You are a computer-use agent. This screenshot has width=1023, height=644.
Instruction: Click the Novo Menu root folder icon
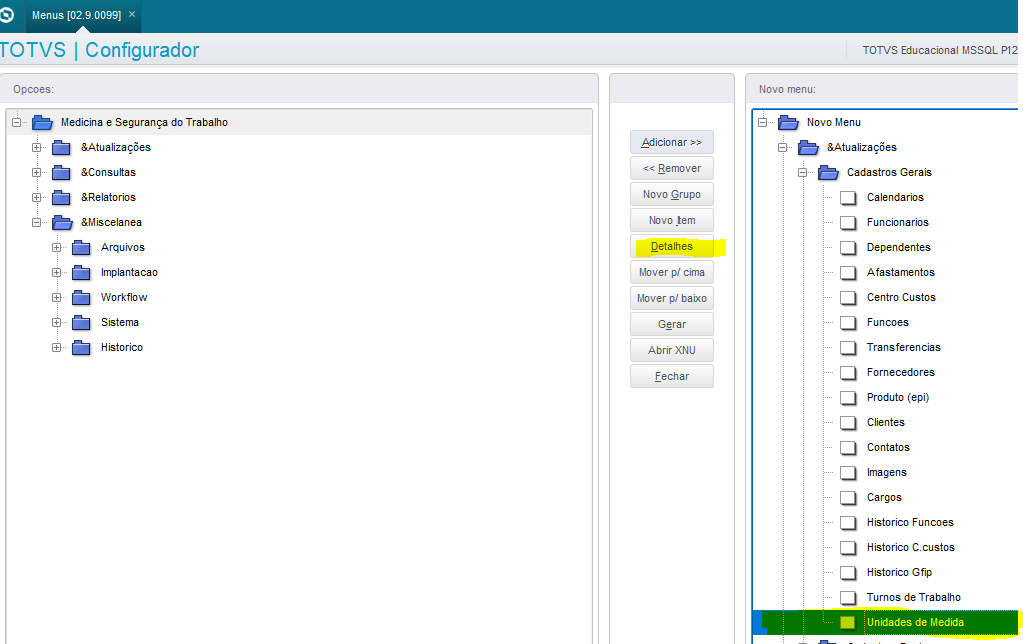(x=789, y=122)
